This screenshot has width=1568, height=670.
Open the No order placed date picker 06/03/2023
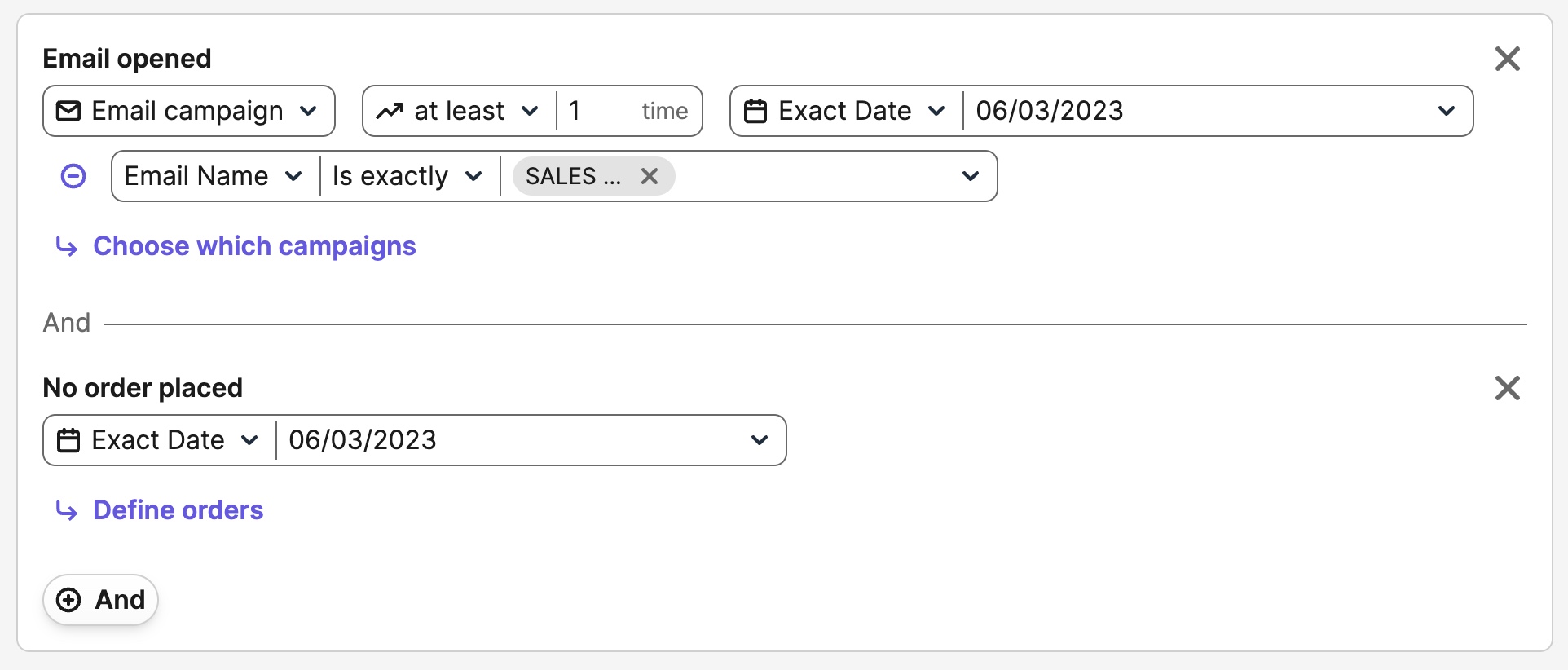tap(530, 440)
